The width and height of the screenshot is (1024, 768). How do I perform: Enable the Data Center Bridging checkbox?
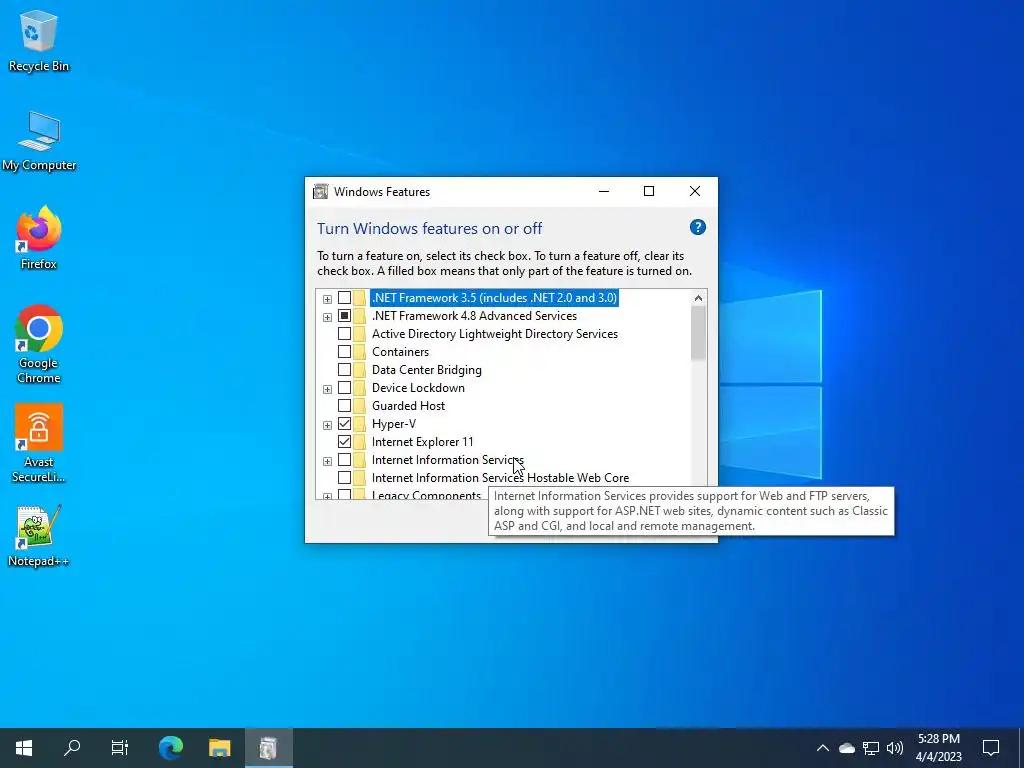344,370
